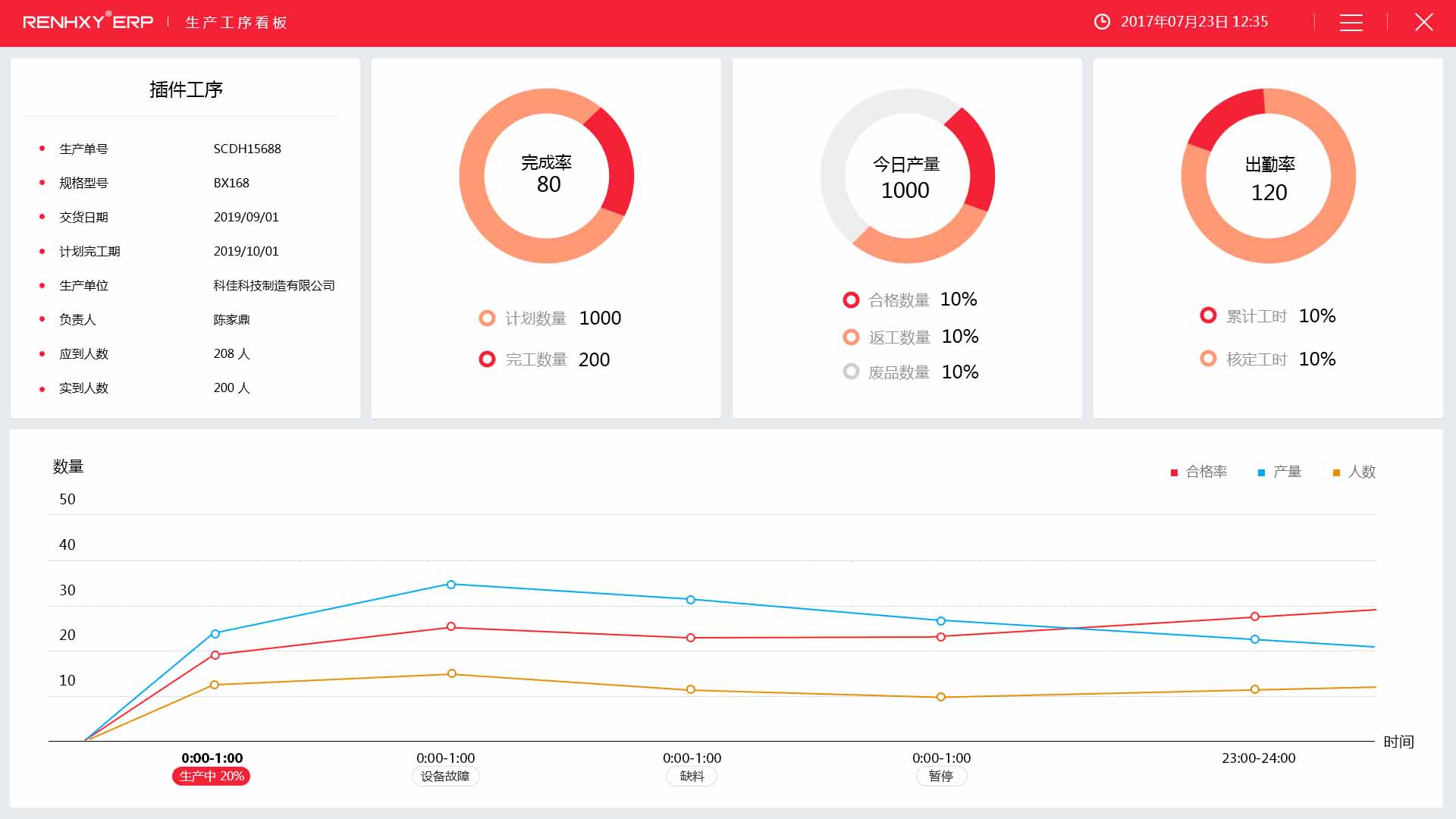Close the production dashboard window
The width and height of the screenshot is (1456, 819).
click(x=1423, y=22)
